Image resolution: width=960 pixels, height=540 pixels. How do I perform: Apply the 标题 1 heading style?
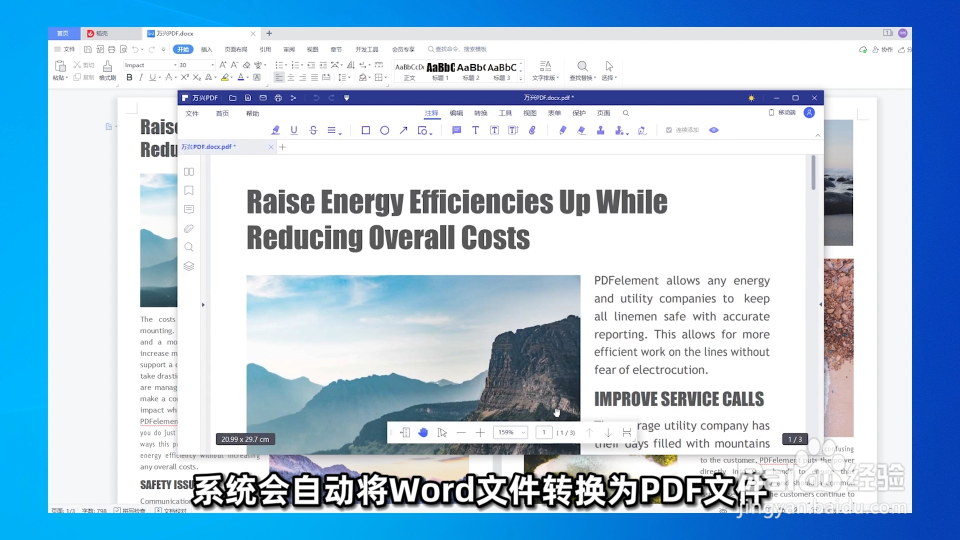pos(440,71)
